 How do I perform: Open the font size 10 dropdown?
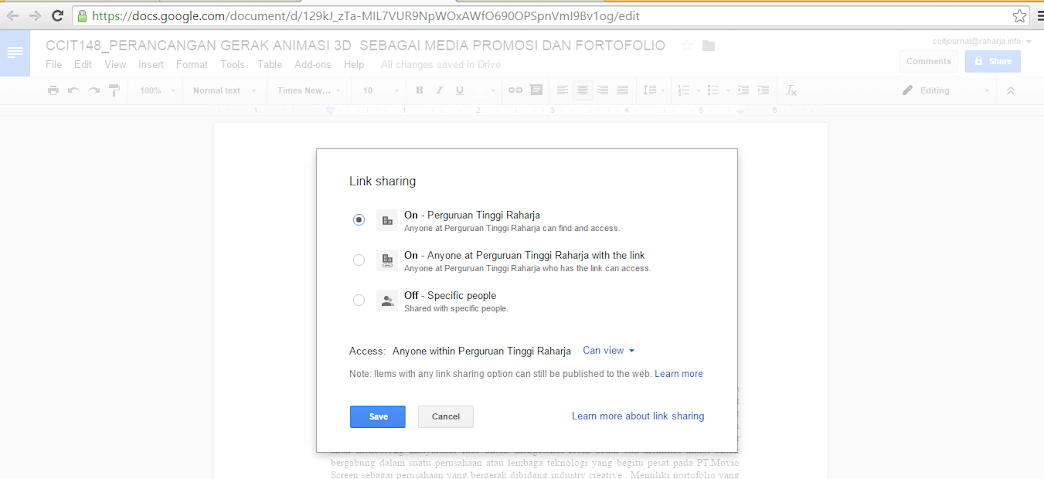381,91
